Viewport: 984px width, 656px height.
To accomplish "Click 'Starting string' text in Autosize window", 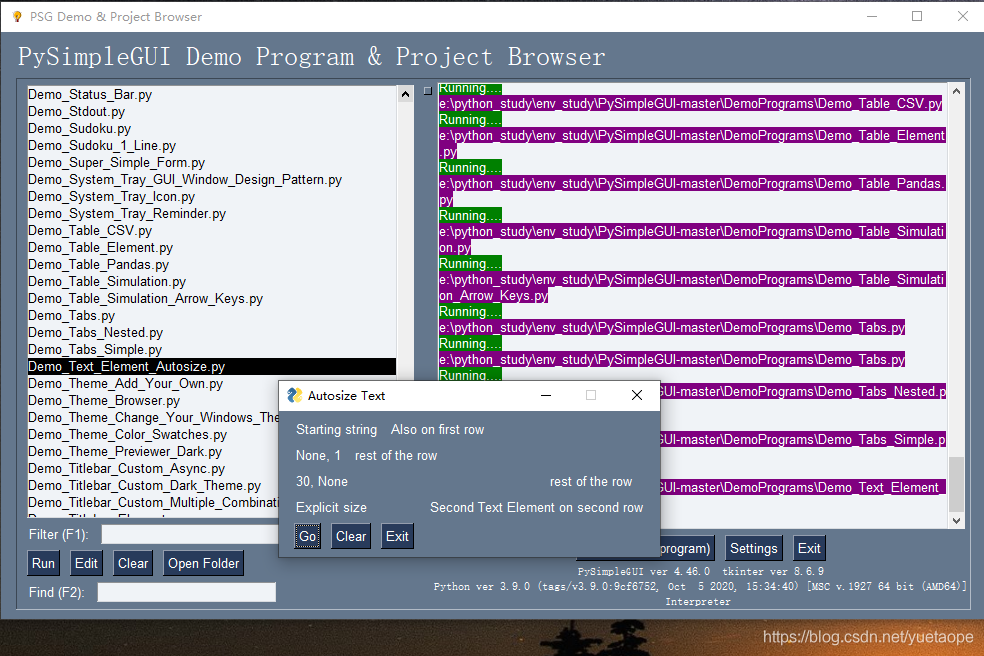I will 336,429.
